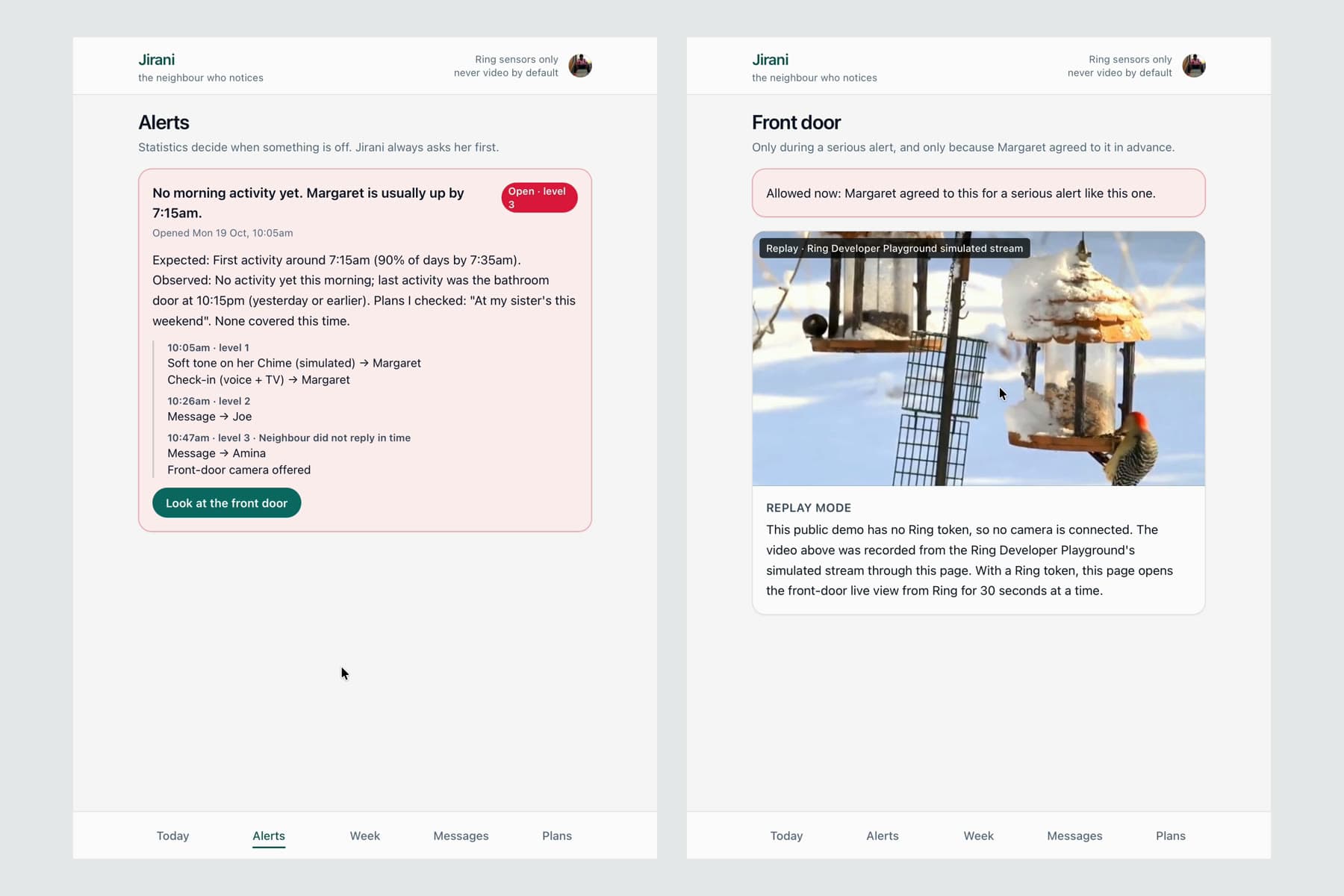This screenshot has height=896, width=1344.
Task: Click "Ring sensors only" note in right panel
Action: (1130, 59)
